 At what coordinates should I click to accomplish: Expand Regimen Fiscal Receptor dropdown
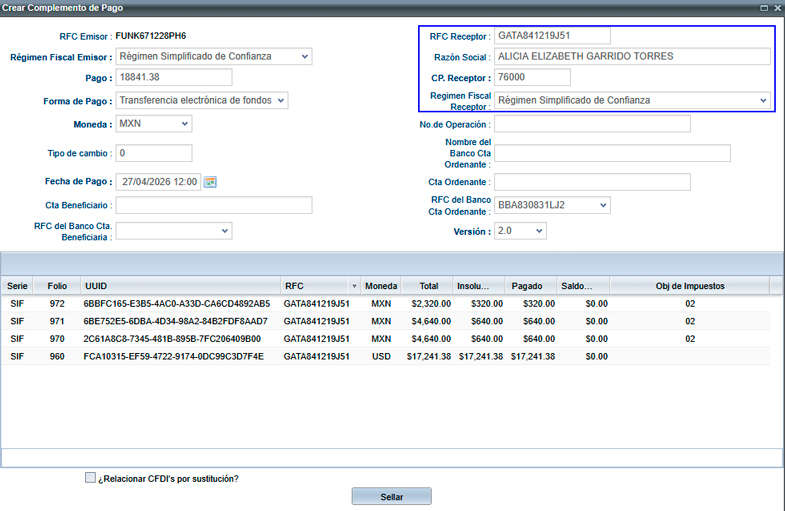click(x=764, y=101)
